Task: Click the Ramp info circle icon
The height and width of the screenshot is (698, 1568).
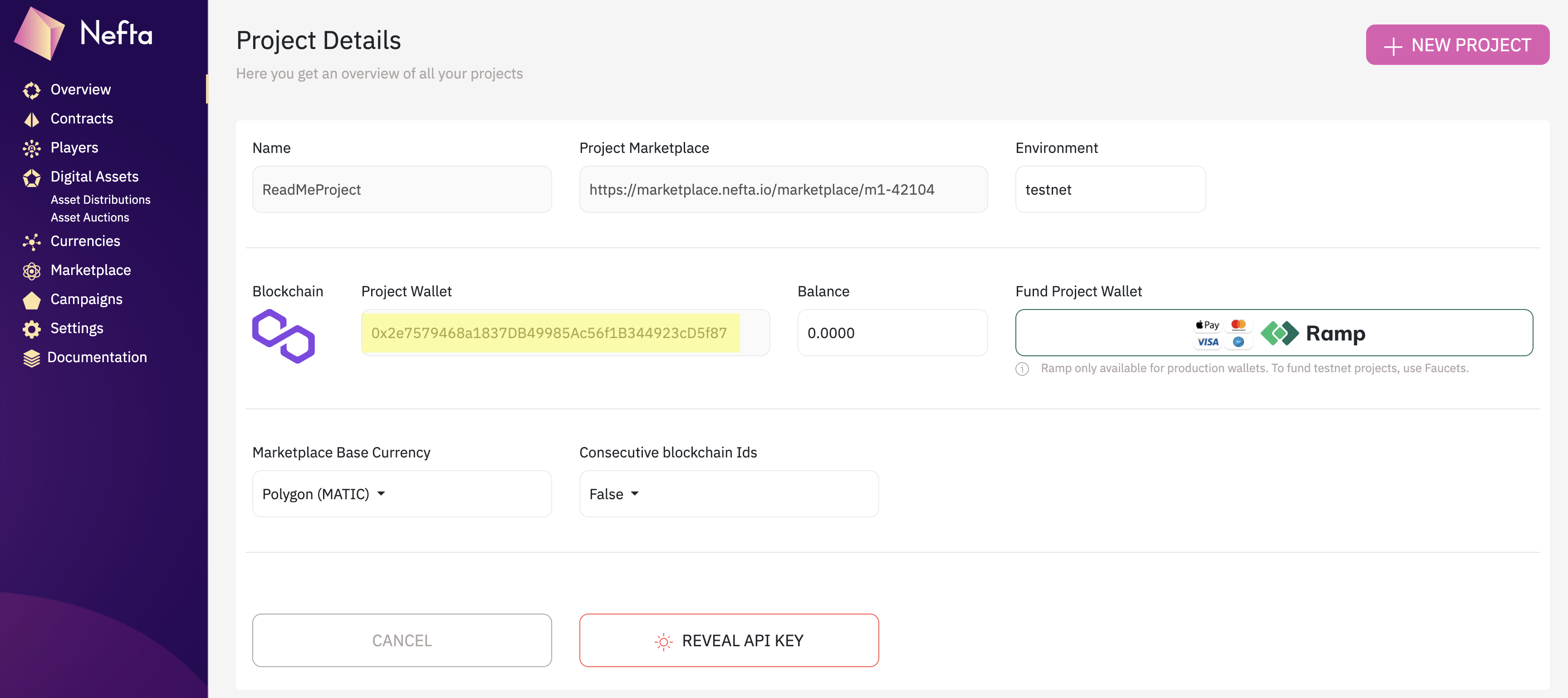Action: click(1022, 369)
